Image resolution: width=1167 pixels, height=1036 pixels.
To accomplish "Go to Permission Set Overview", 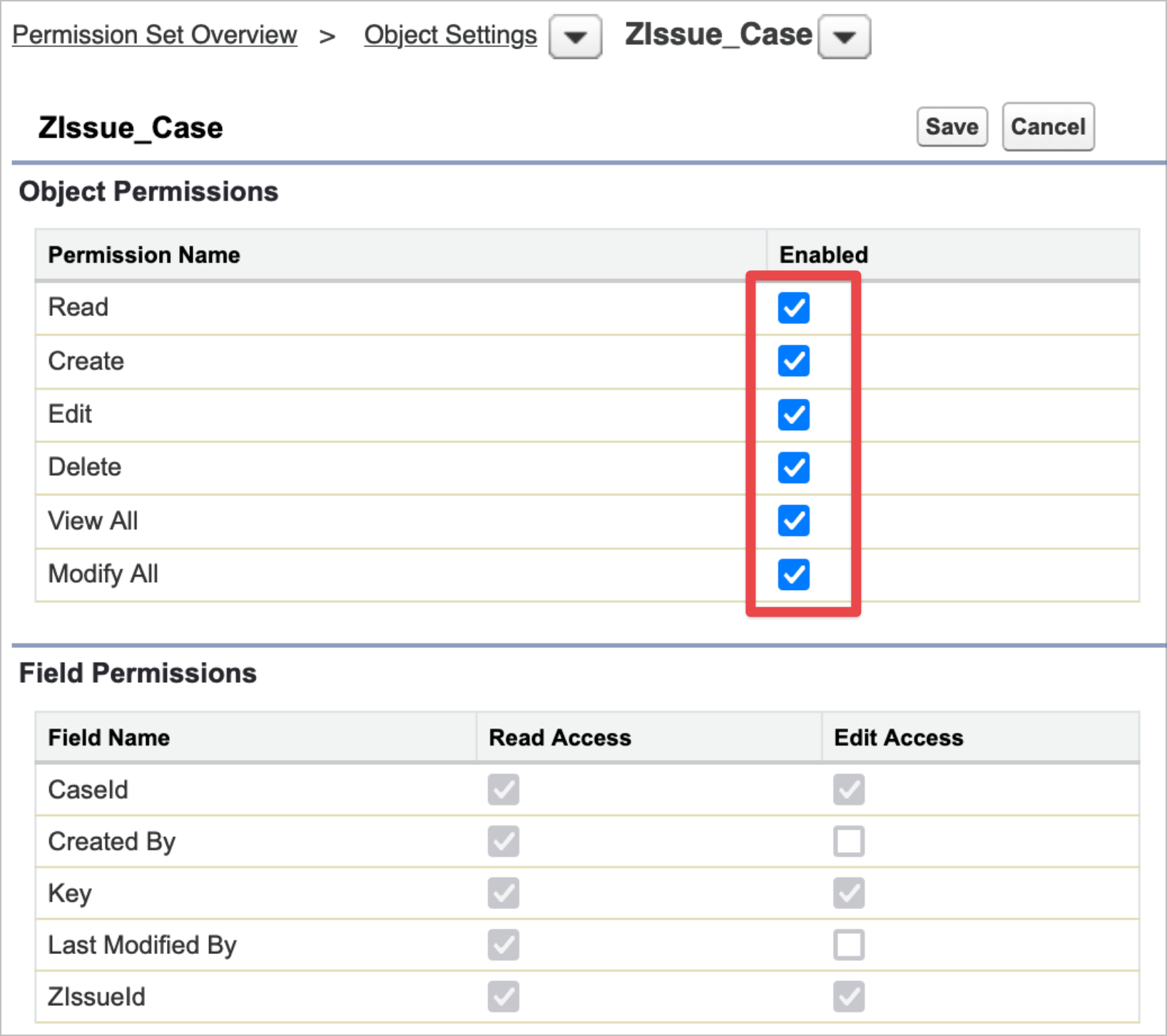I will [155, 35].
